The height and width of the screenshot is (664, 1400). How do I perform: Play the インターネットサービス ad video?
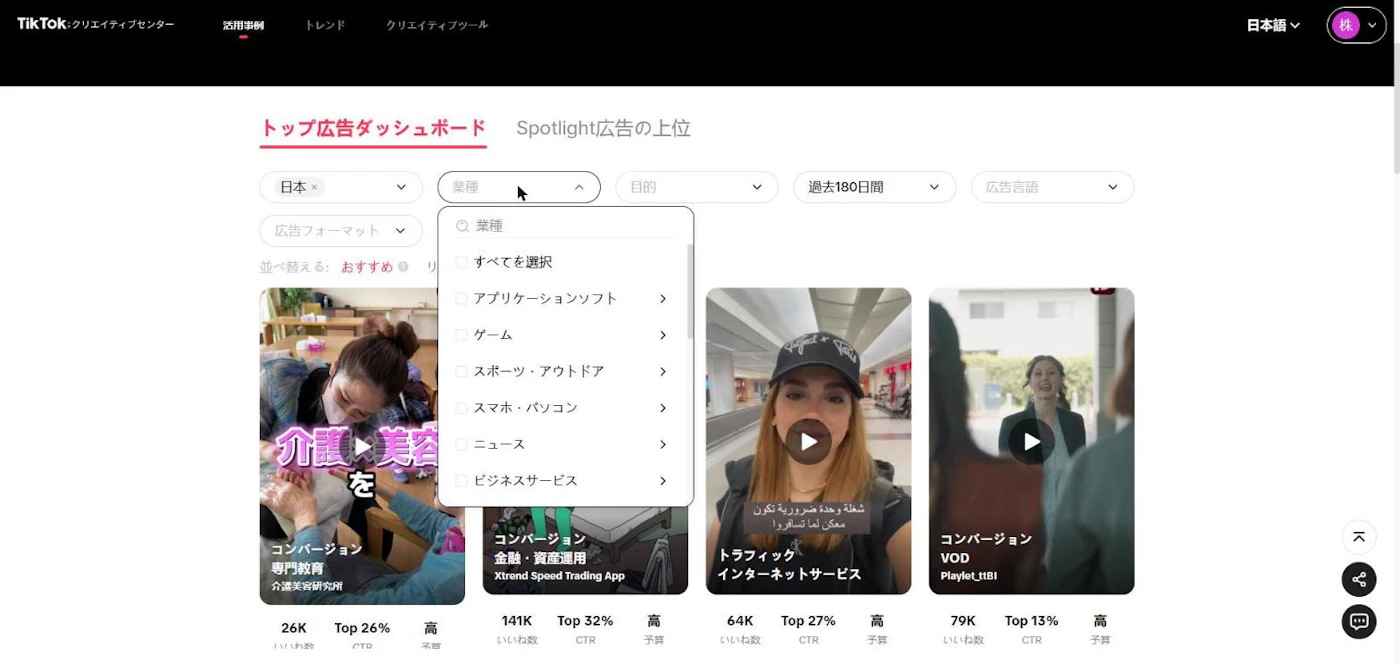[808, 441]
